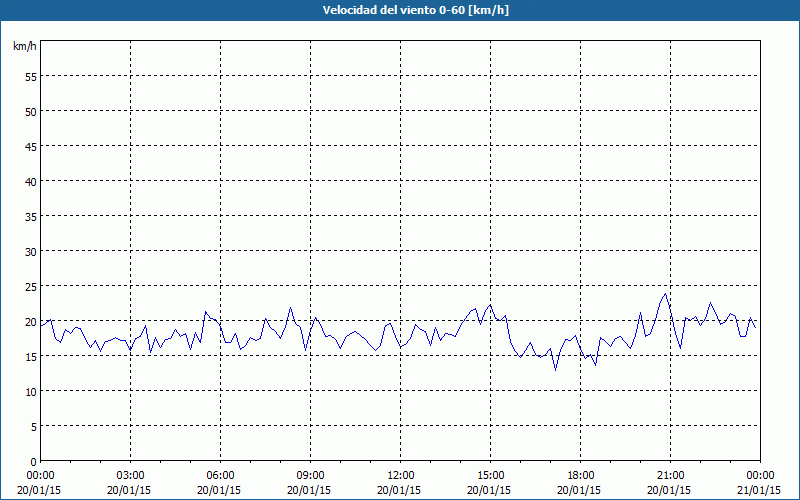The height and width of the screenshot is (500, 800).
Task: Click the chart title 'Velocidad del viento 0-60 [km/h]'
Action: coord(416,10)
